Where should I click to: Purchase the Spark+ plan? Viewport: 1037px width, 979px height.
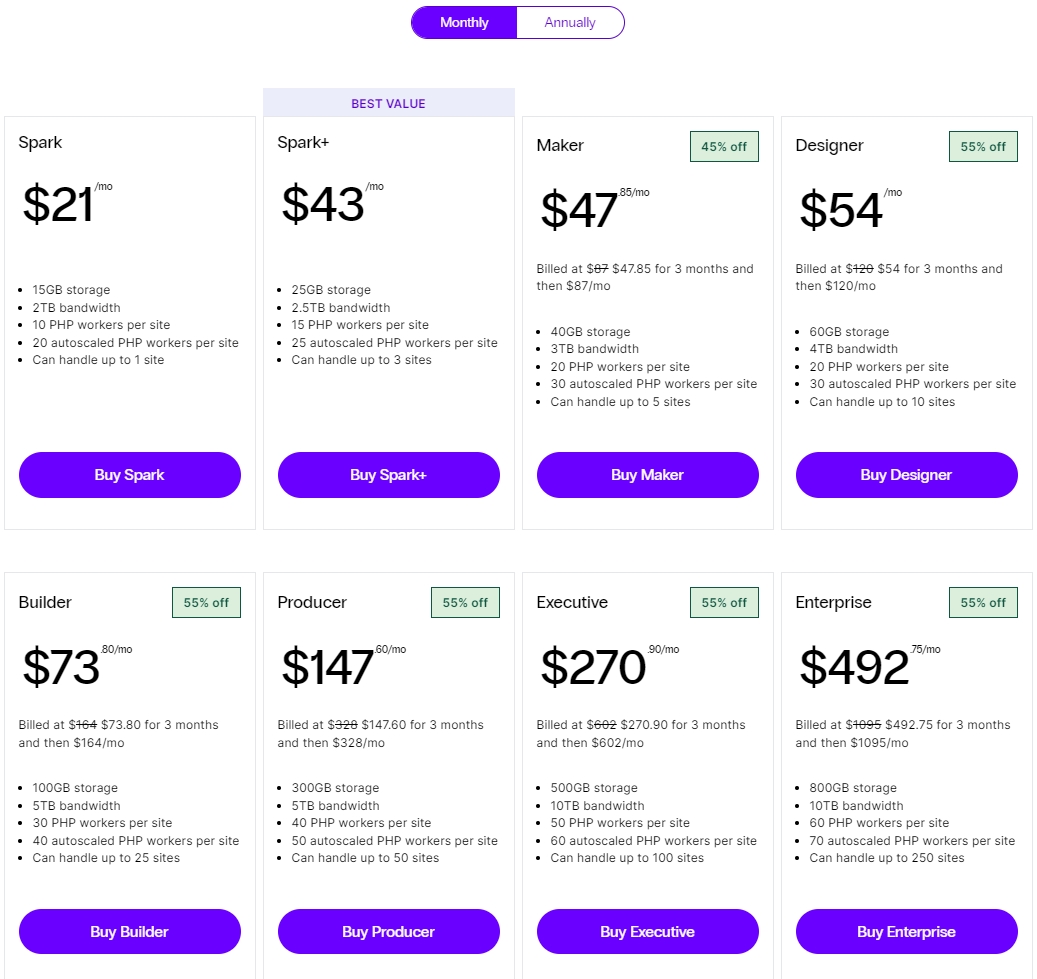[x=389, y=475]
